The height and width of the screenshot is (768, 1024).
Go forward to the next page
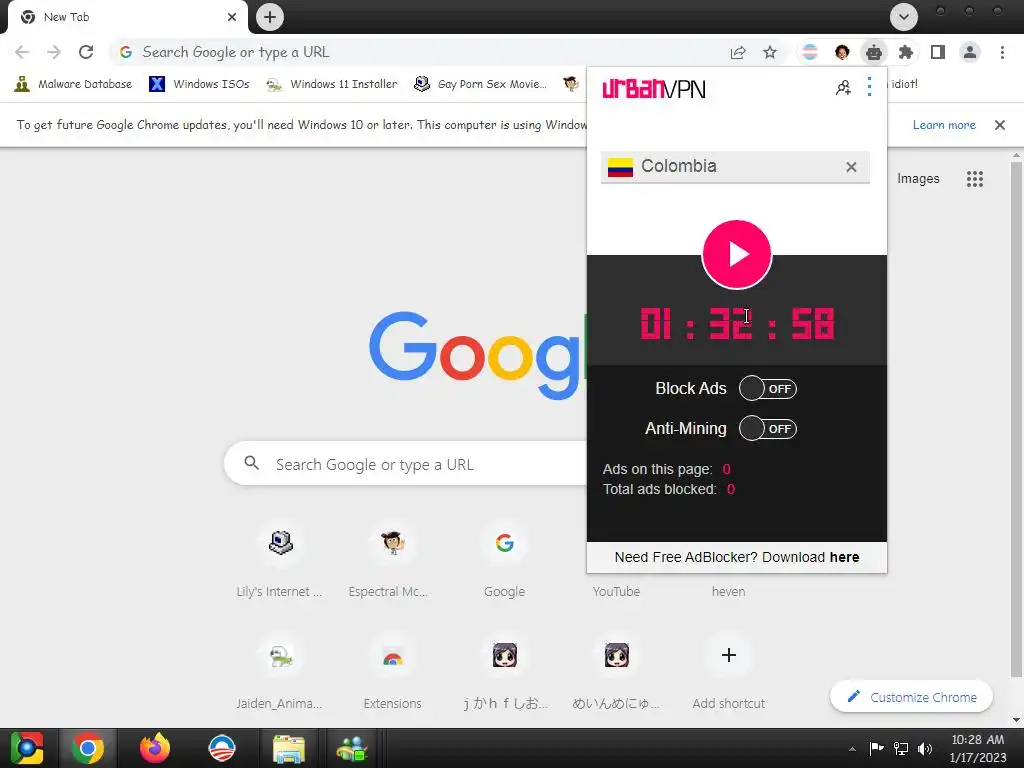[54, 52]
